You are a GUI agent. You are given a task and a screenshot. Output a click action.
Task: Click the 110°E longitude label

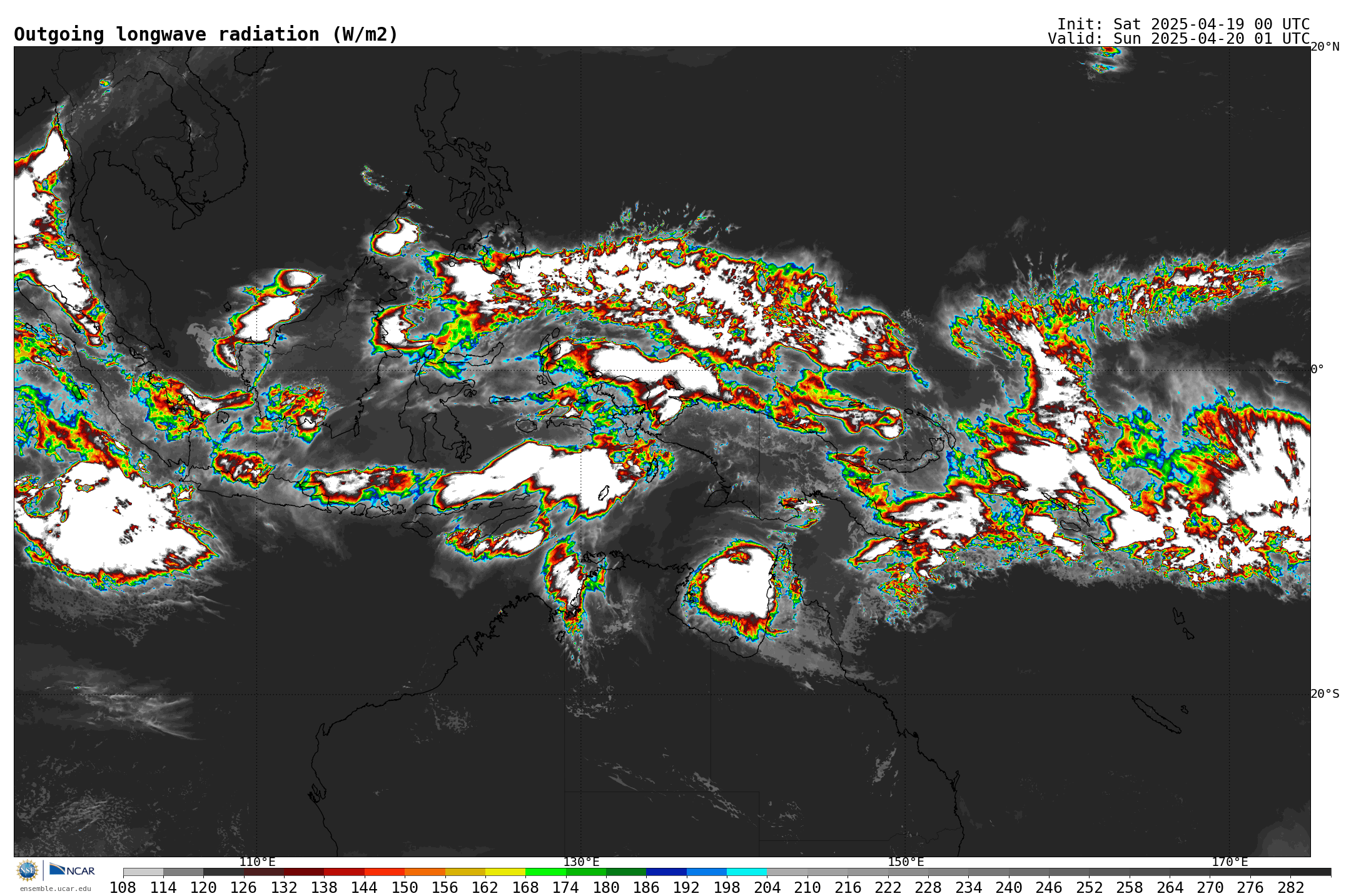click(257, 862)
